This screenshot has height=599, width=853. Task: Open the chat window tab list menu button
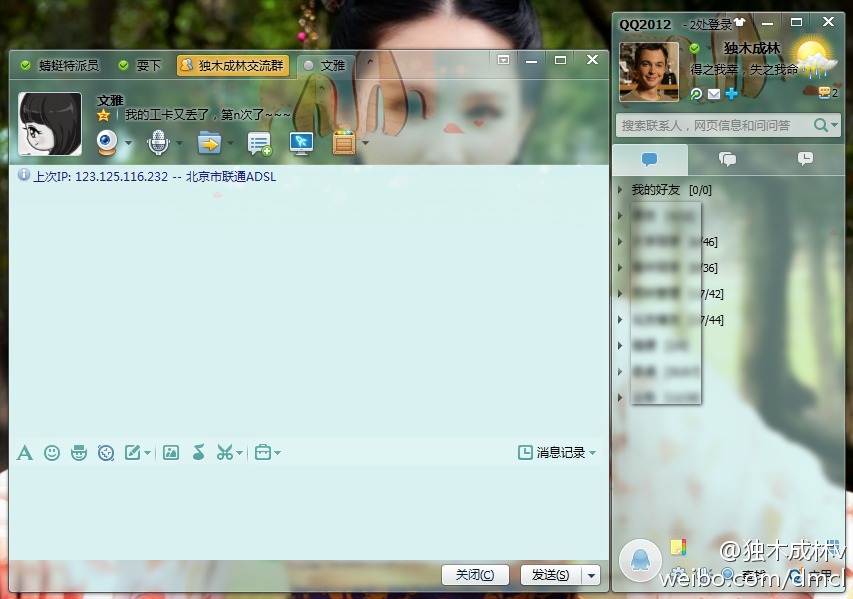pyautogui.click(x=504, y=60)
